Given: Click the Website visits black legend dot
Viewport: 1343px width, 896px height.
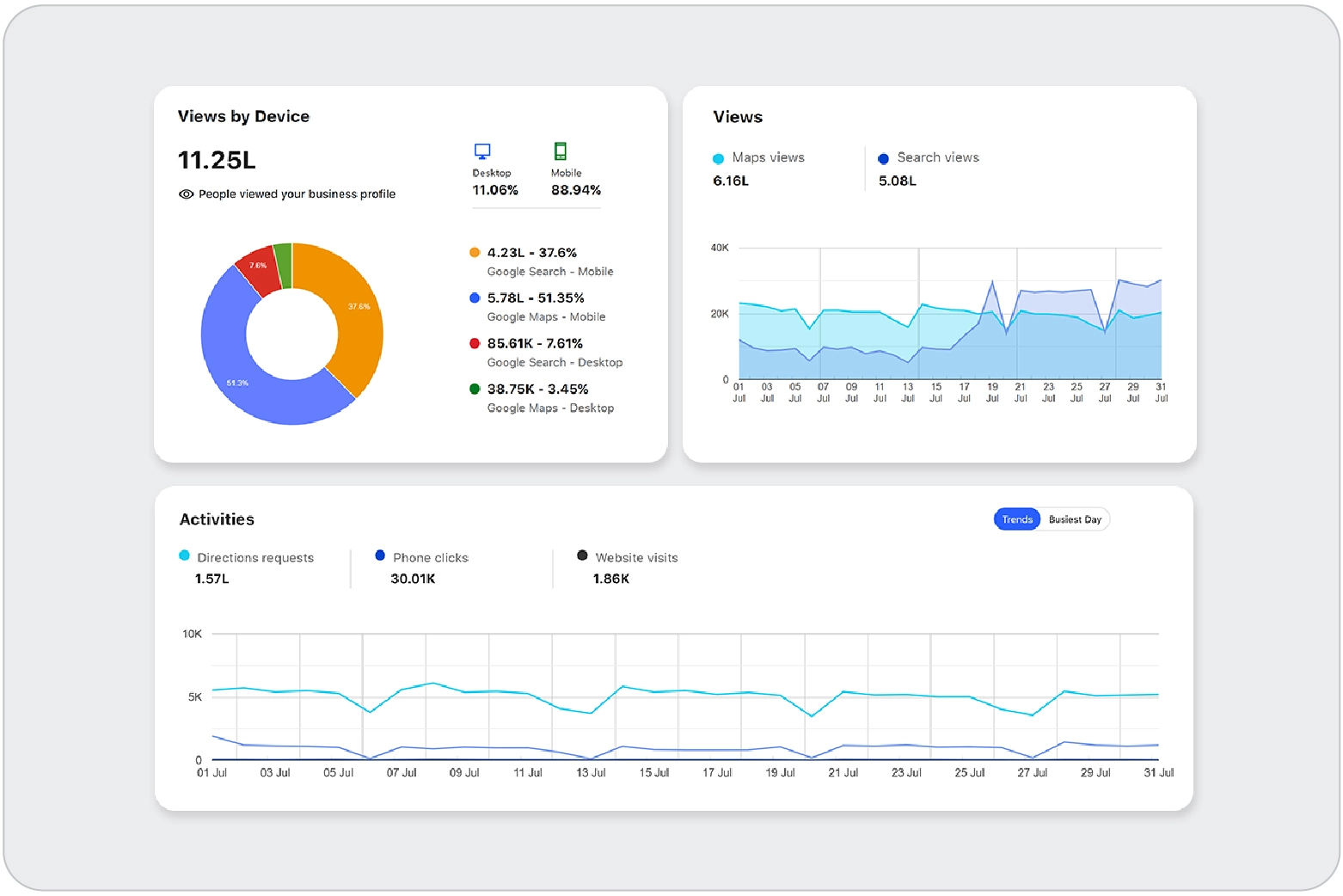Looking at the screenshot, I should (582, 555).
